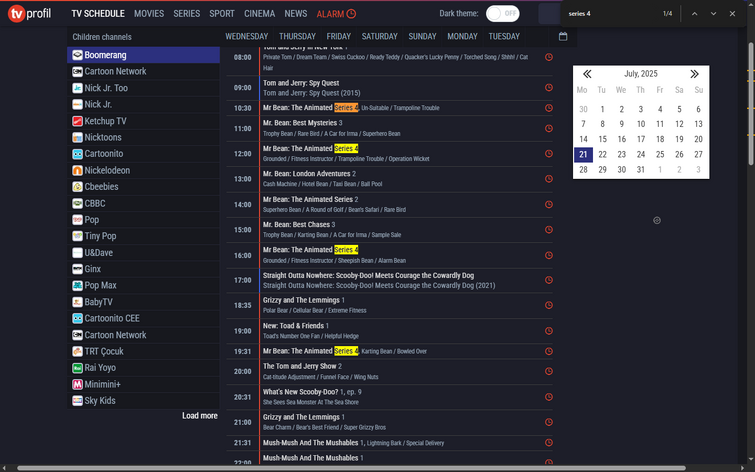The image size is (755, 472).
Task: Set alarm for 16:00 Mr Bean Animated Series
Action: [548, 255]
